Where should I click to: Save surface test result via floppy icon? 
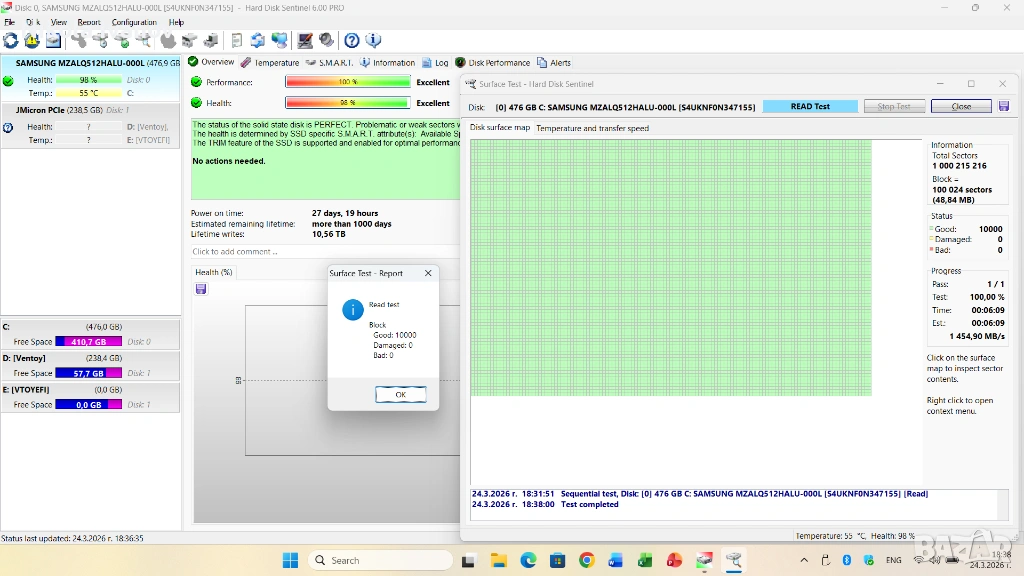[1004, 106]
